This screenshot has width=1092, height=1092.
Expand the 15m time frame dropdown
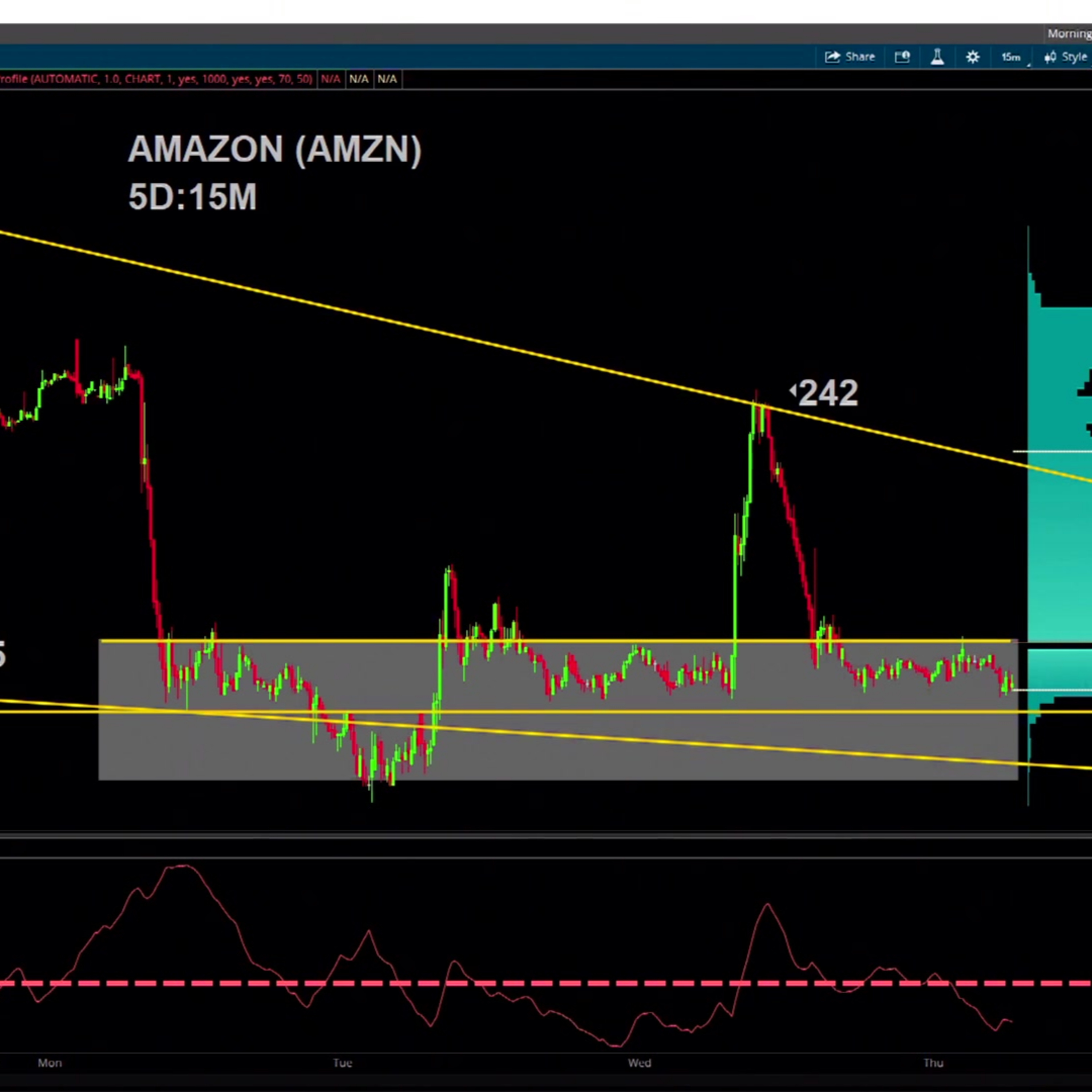(1014, 57)
